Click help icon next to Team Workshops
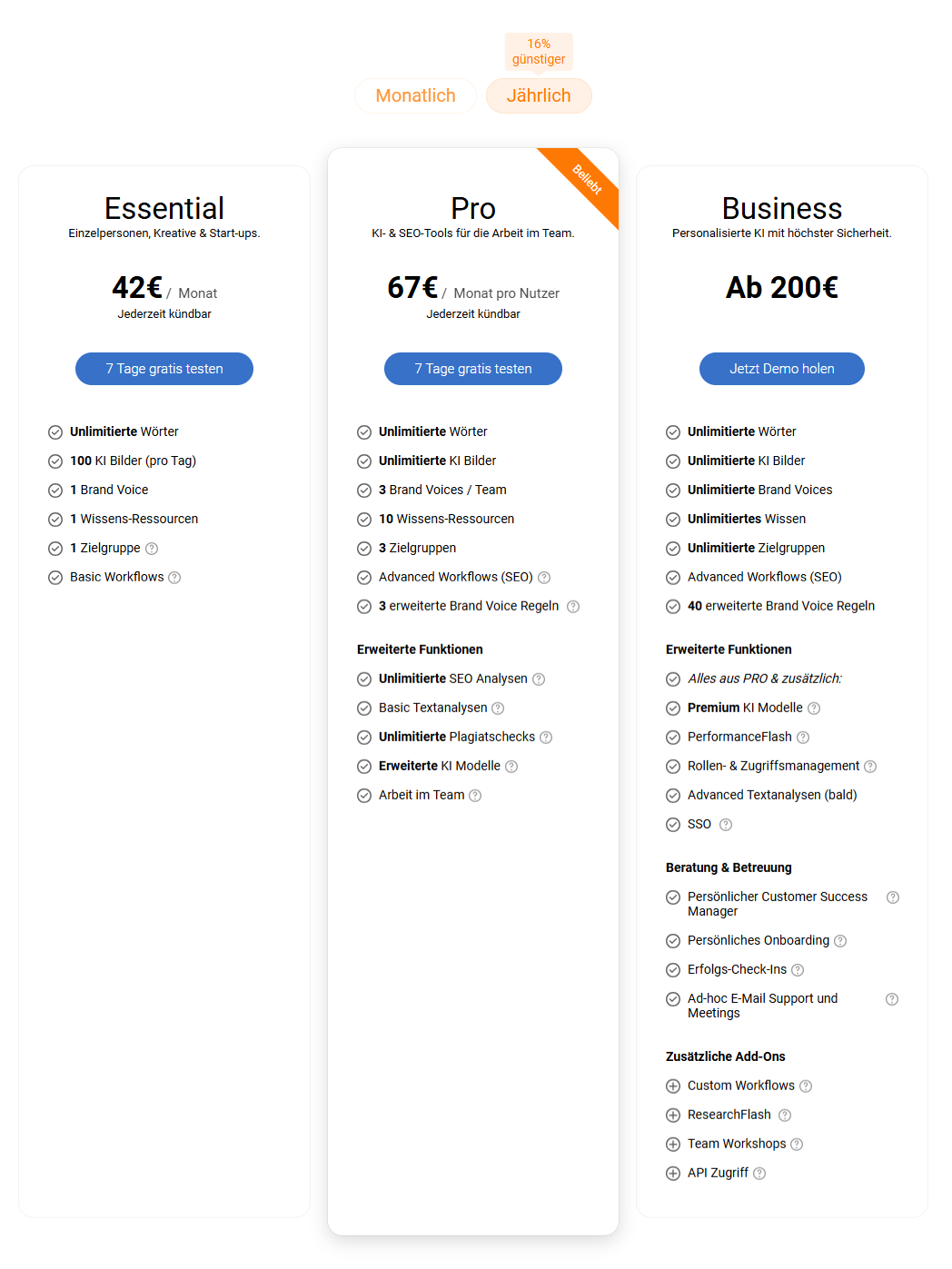952x1269 pixels. (797, 1145)
